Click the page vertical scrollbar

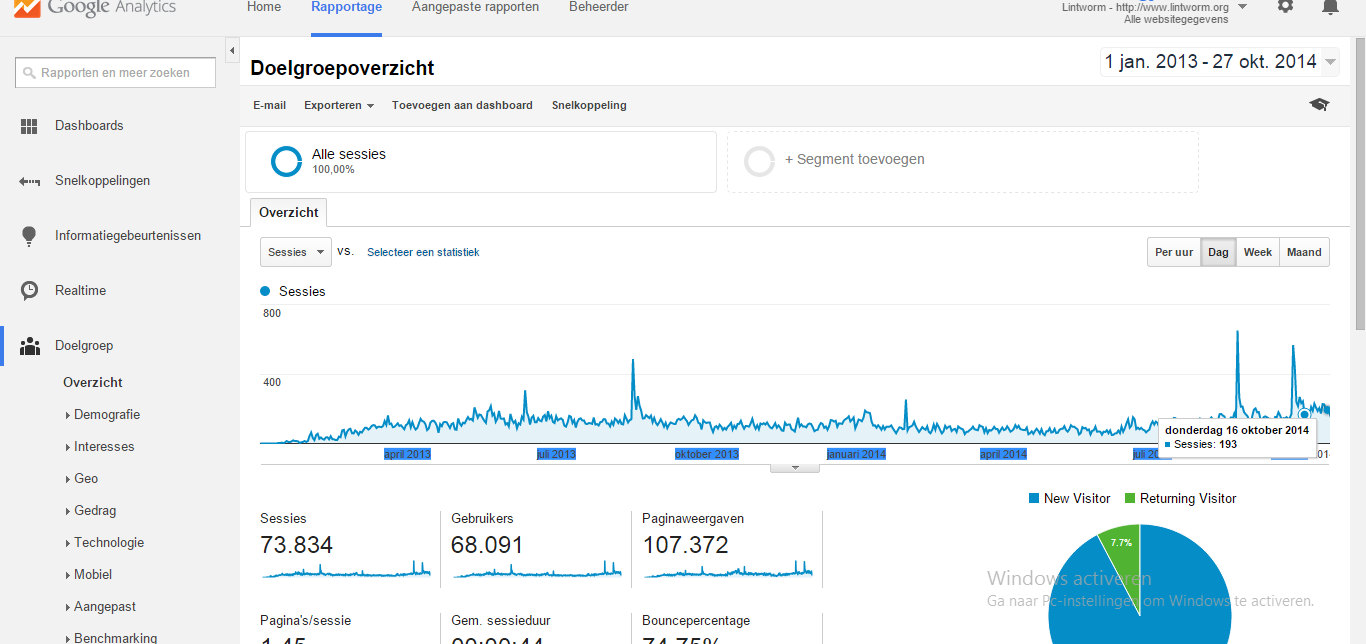(x=1359, y=183)
